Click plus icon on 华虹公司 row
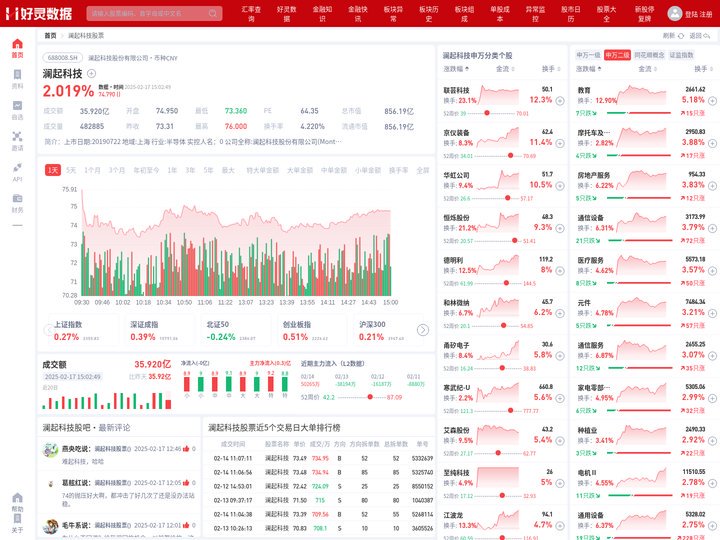Screen dimensions: 720x540 tap(560, 186)
